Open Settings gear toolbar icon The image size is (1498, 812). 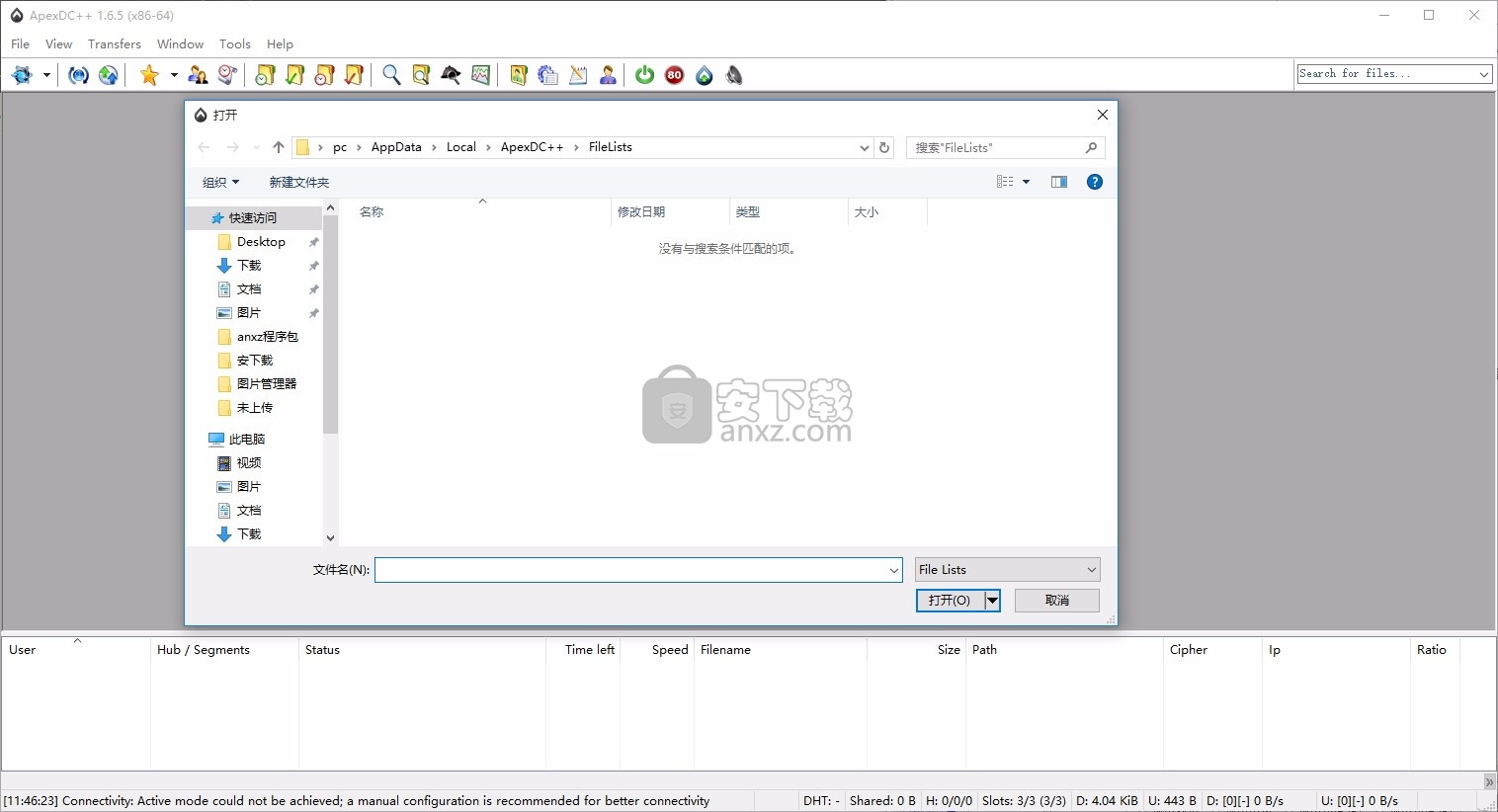548,75
